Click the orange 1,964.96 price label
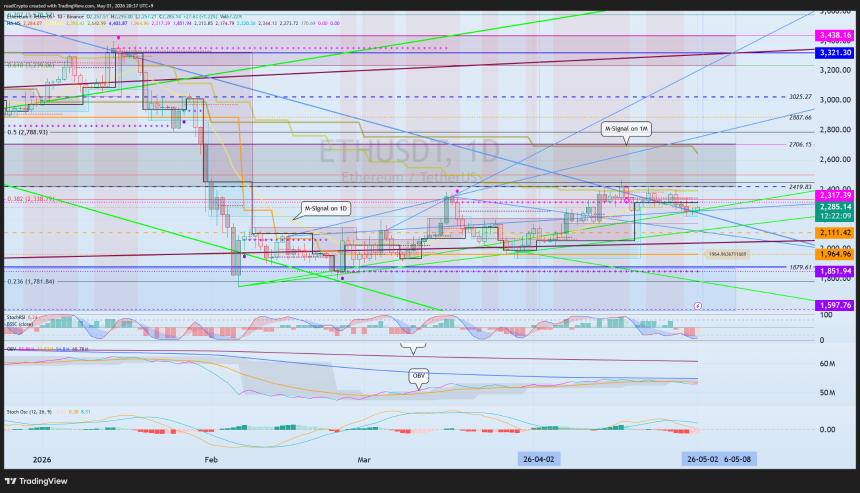 835,254
